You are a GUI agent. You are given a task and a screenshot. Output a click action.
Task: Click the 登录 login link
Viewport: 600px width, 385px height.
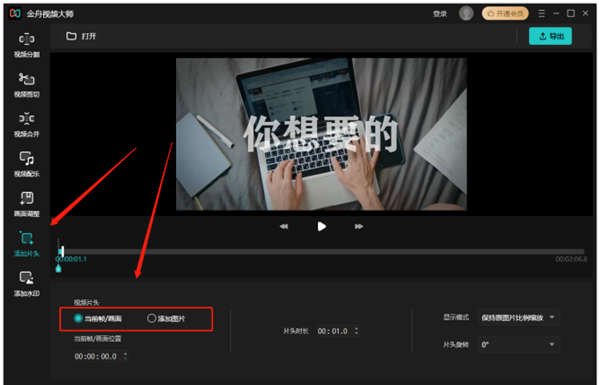click(440, 14)
